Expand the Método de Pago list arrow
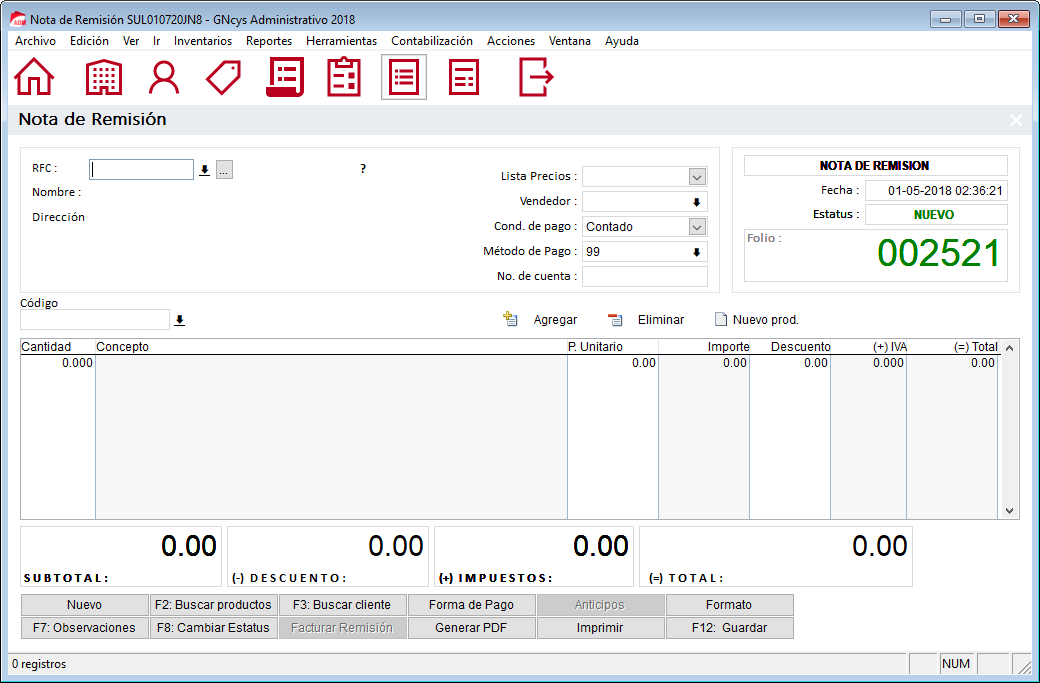This screenshot has width=1040, height=683. tap(696, 252)
